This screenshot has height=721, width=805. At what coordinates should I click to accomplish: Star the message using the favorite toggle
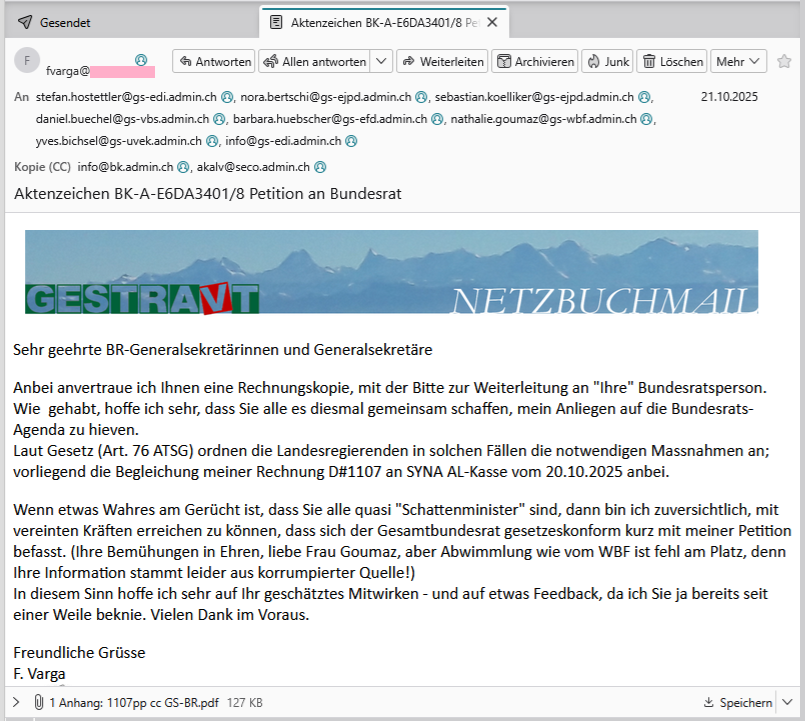(x=785, y=61)
